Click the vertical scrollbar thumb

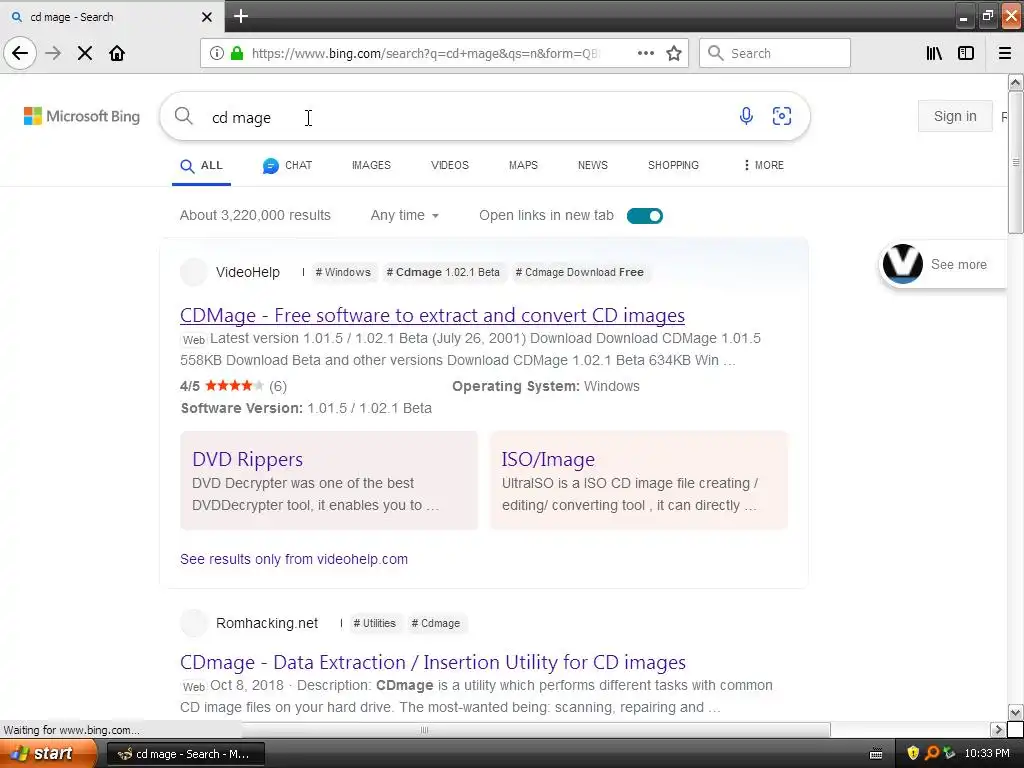[x=1016, y=162]
